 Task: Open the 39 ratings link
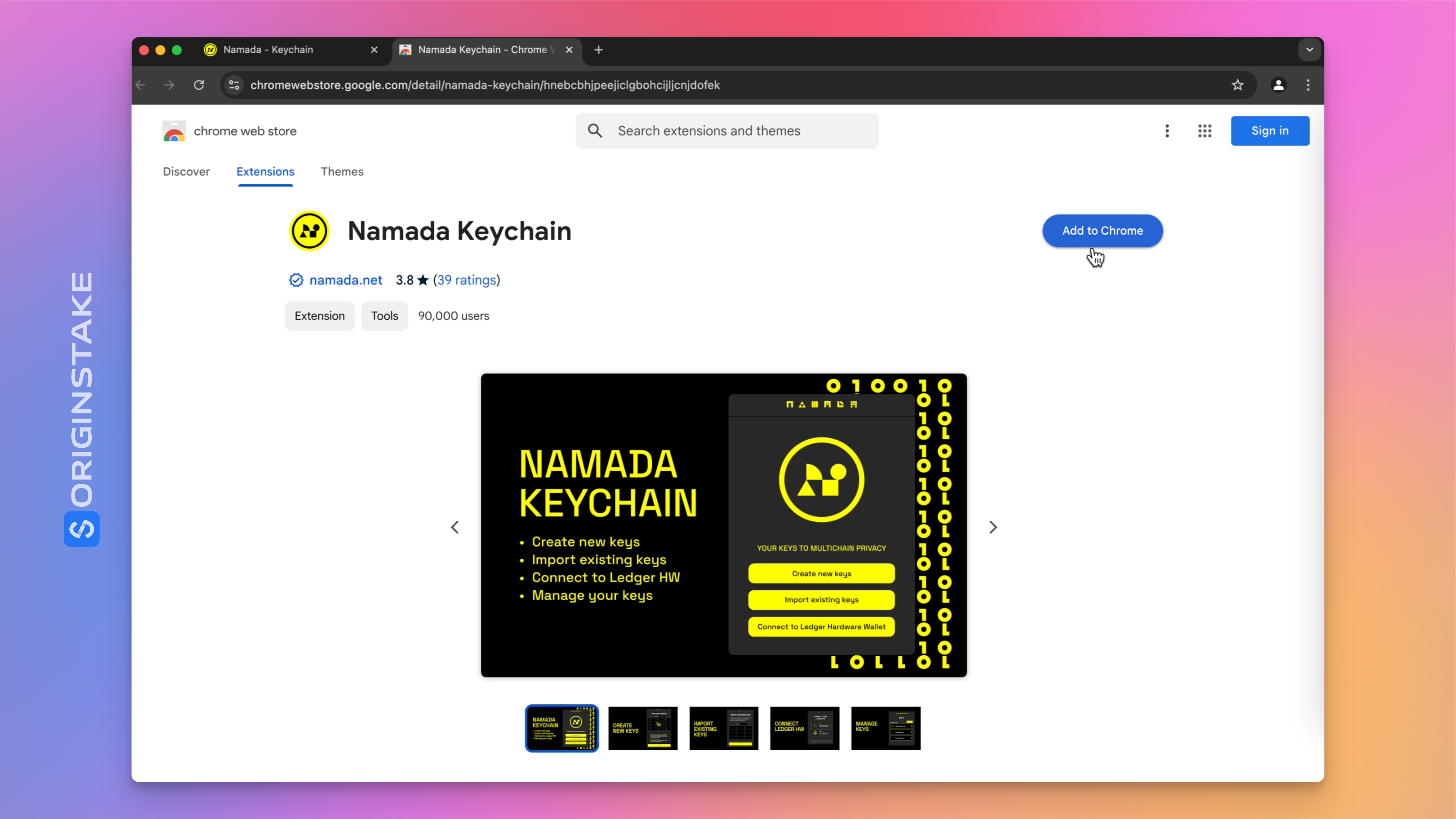tap(467, 280)
